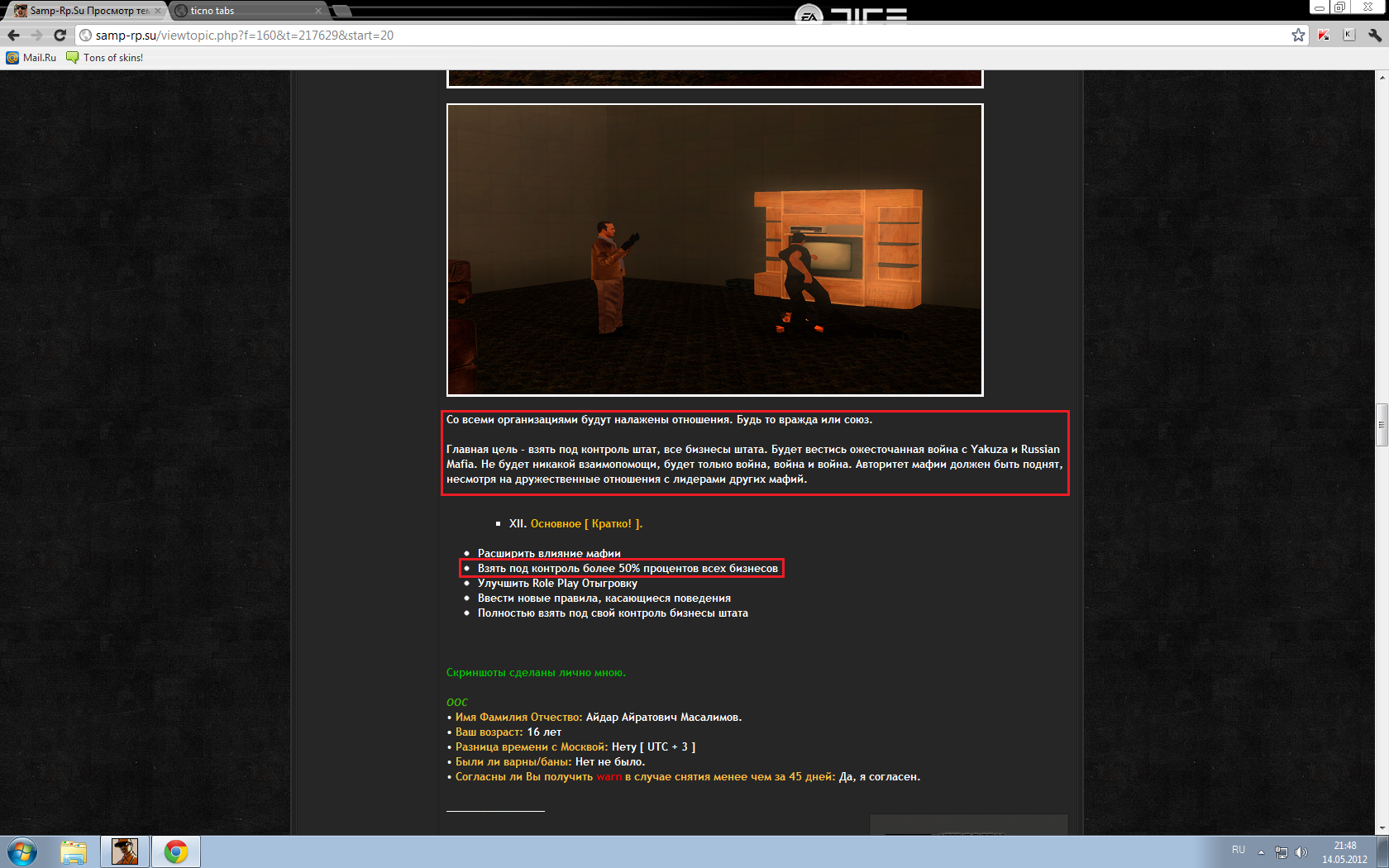The image size is (1389, 868).
Task: Click the Show desktop strip
Action: [1382, 851]
